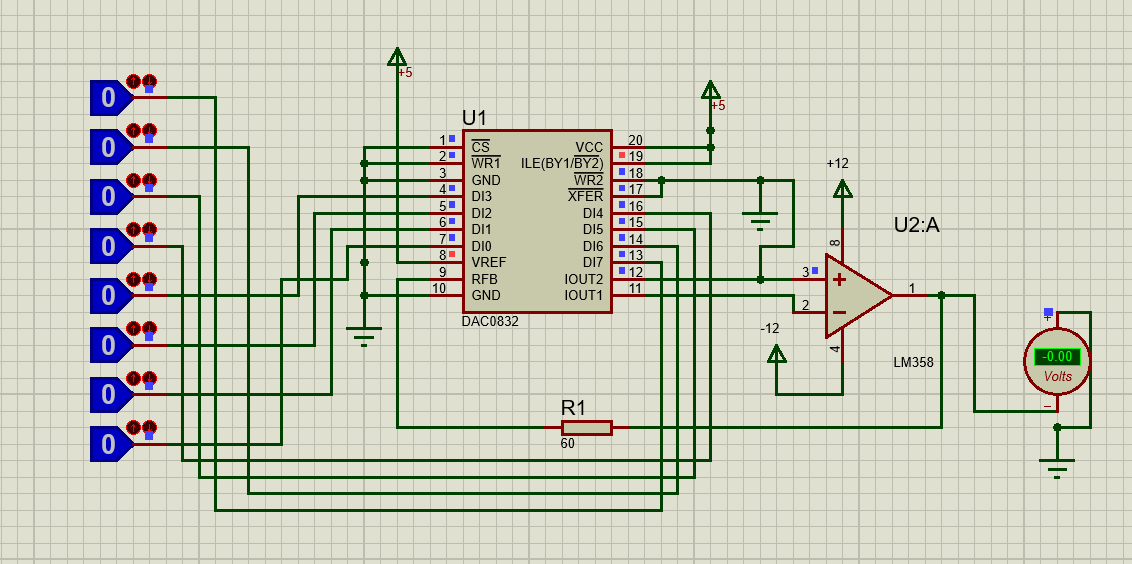Select the DAC0832 chip body
1132x564 pixels.
537,222
